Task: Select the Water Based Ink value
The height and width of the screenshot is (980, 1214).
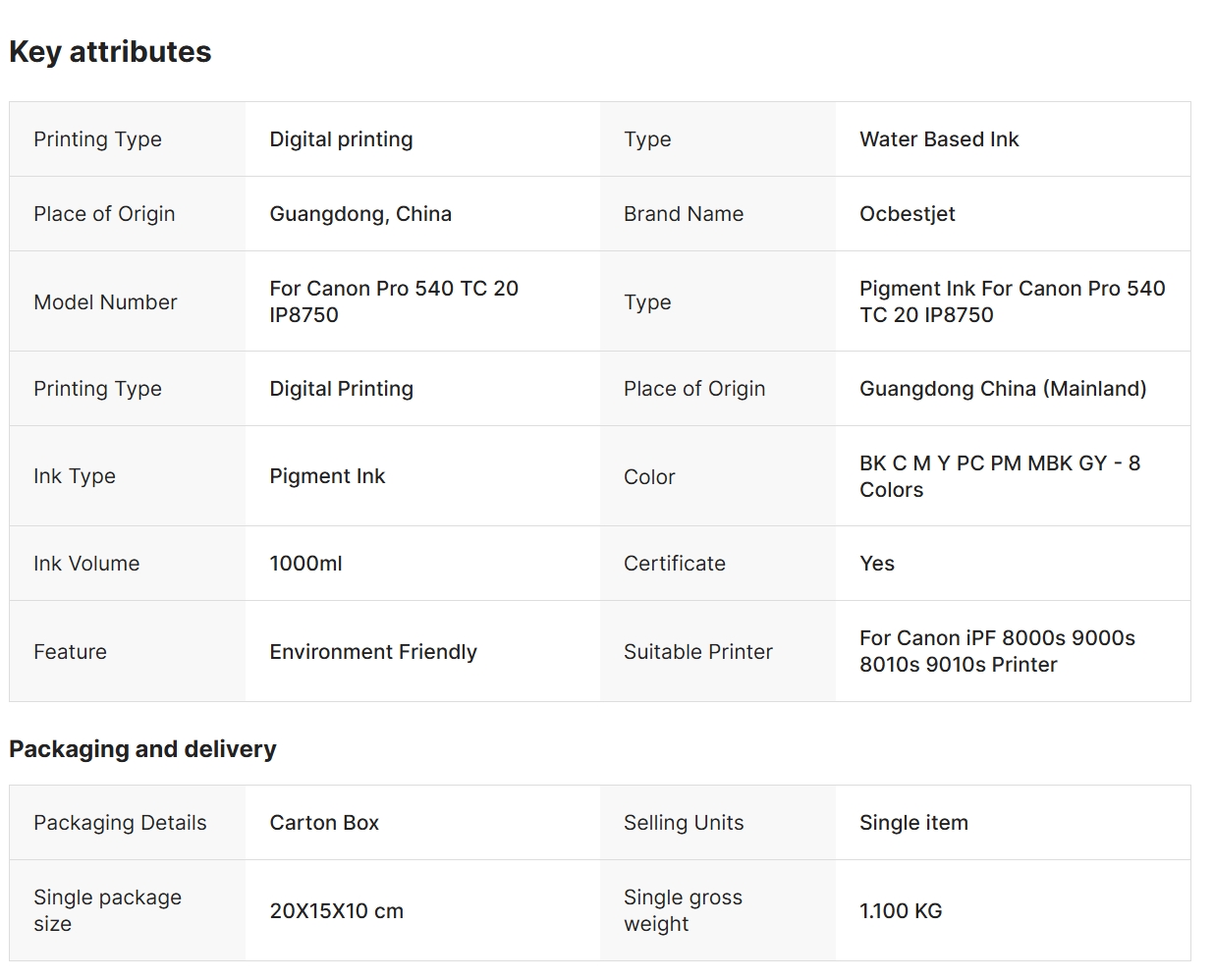Action: pyautogui.click(x=939, y=139)
